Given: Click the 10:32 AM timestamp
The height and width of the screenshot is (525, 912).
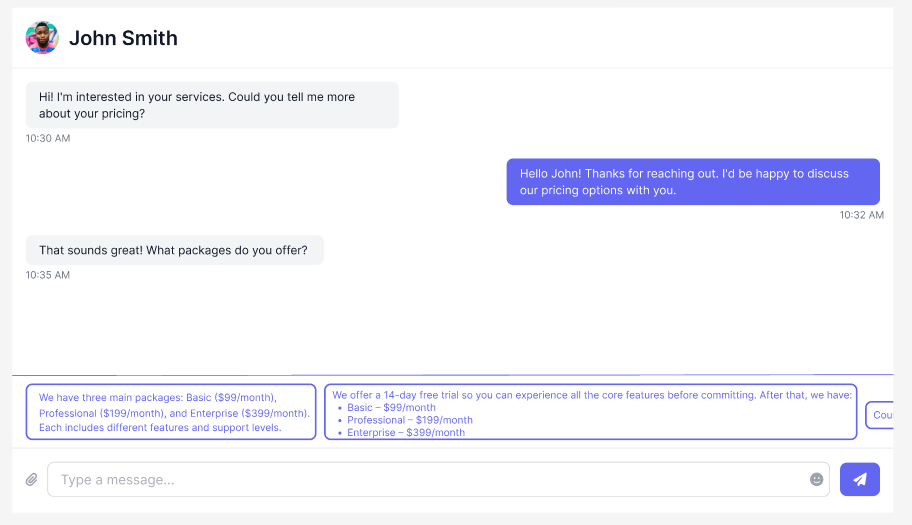Looking at the screenshot, I should pos(861,215).
